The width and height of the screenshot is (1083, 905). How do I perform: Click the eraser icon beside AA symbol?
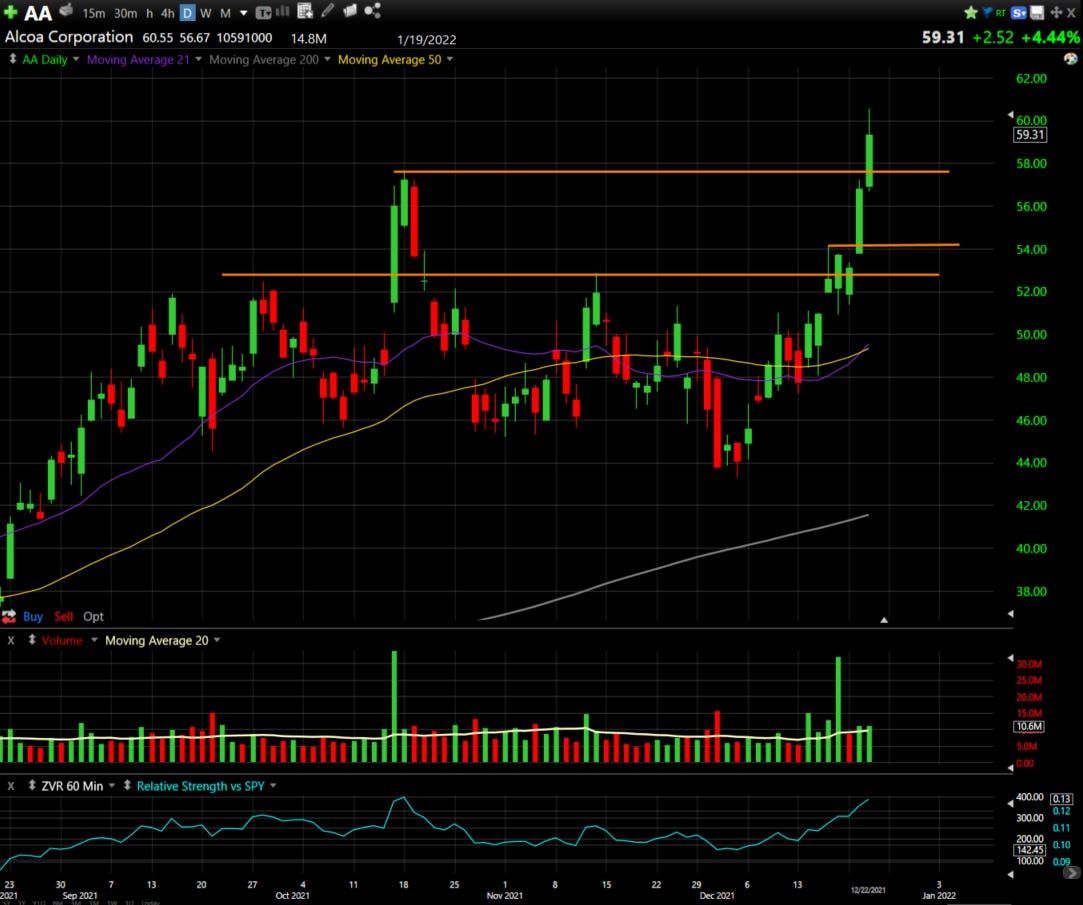pyautogui.click(x=66, y=10)
